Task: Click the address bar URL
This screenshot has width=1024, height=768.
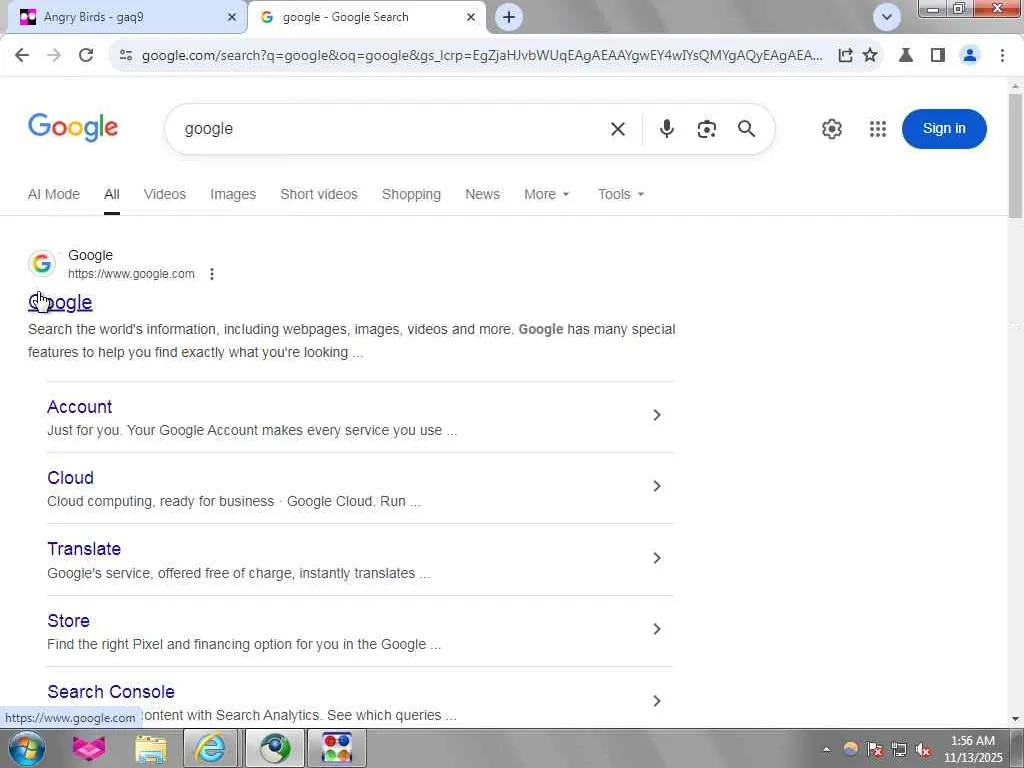Action: click(482, 56)
